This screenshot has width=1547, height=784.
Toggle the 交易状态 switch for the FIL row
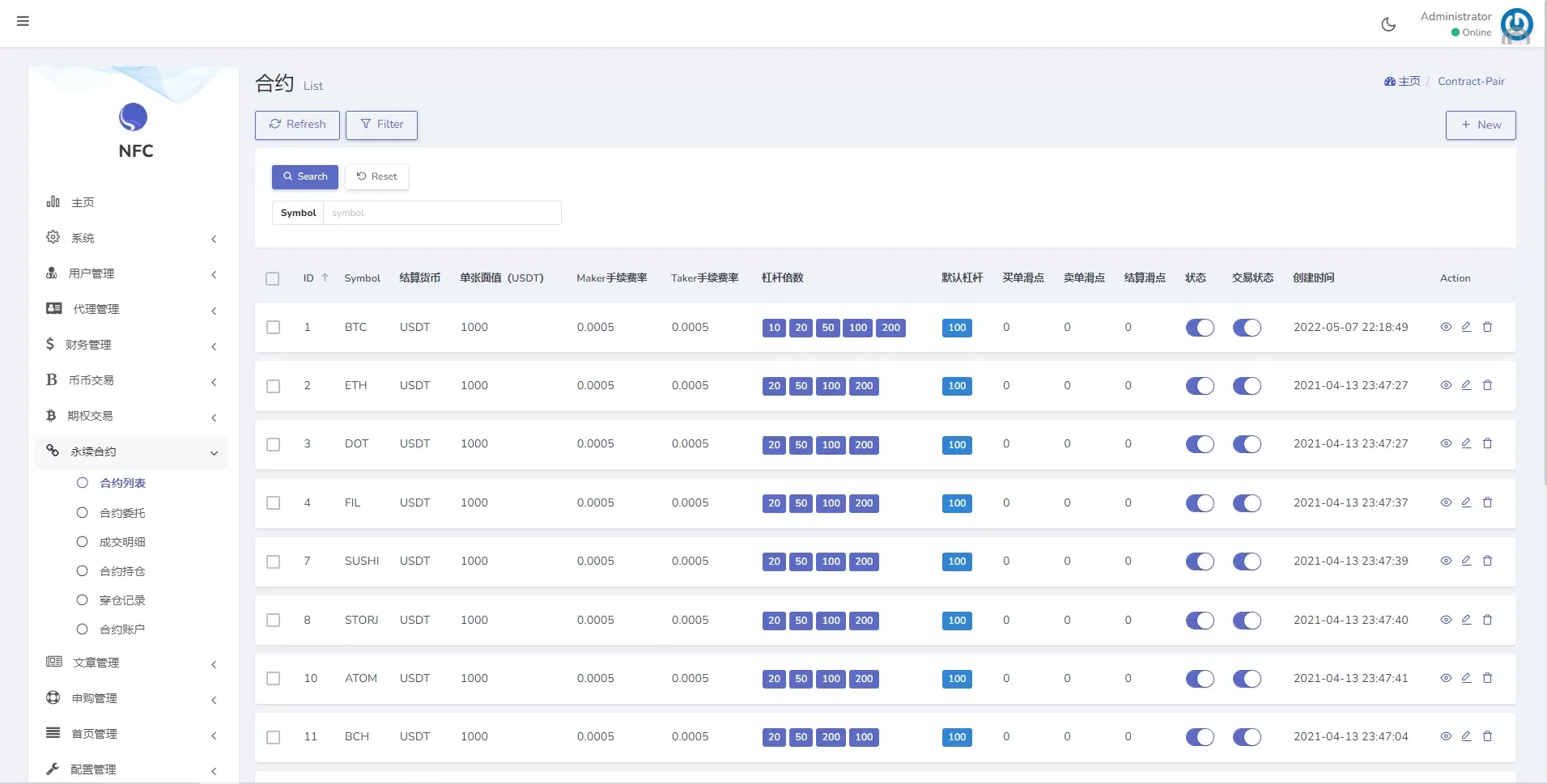tap(1247, 503)
